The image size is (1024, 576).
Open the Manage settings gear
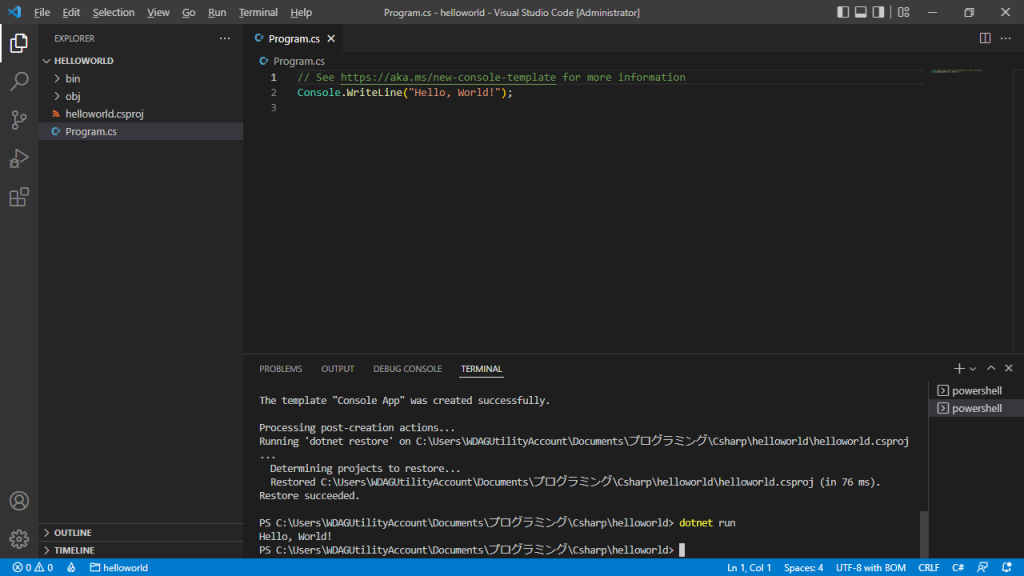tap(18, 538)
